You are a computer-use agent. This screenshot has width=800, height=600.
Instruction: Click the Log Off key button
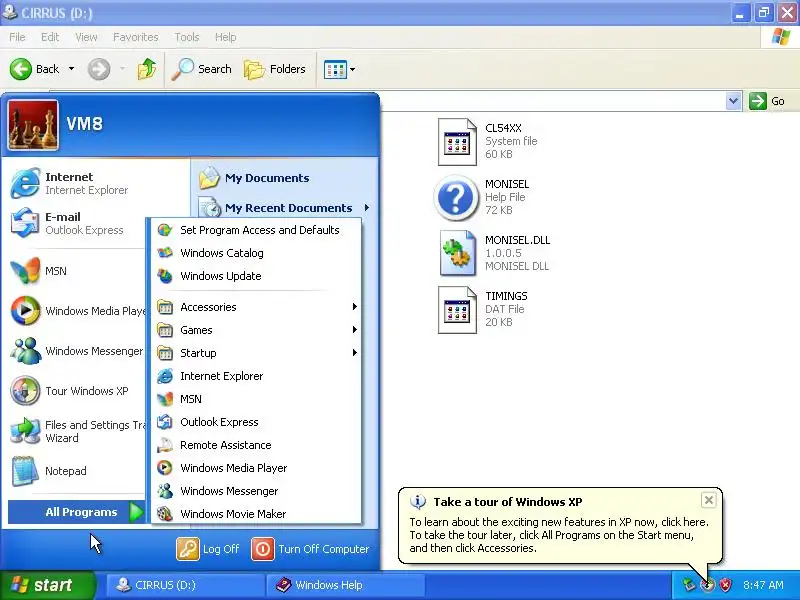pos(208,549)
